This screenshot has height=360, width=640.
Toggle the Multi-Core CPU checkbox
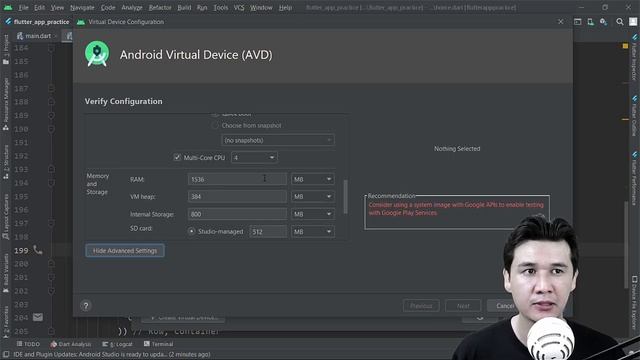pyautogui.click(x=177, y=157)
